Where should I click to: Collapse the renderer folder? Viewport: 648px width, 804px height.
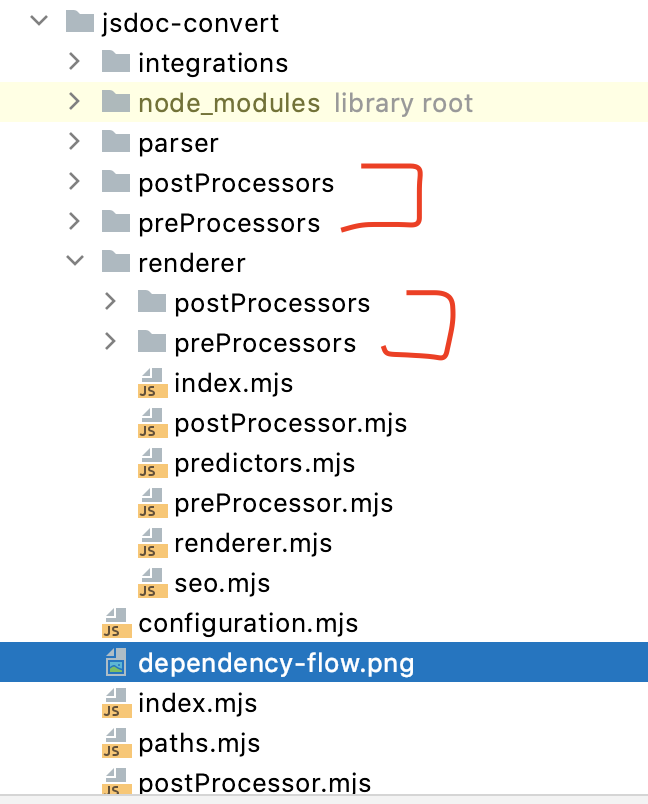tap(74, 262)
